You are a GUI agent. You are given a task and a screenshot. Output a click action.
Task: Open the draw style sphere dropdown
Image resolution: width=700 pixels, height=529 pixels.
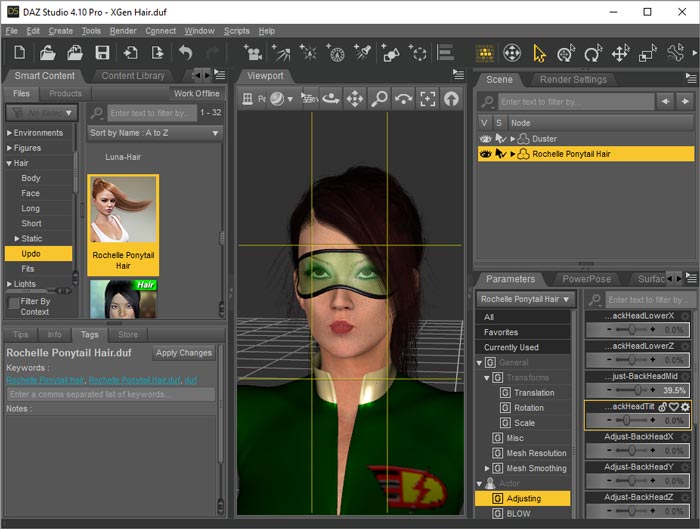[282, 99]
